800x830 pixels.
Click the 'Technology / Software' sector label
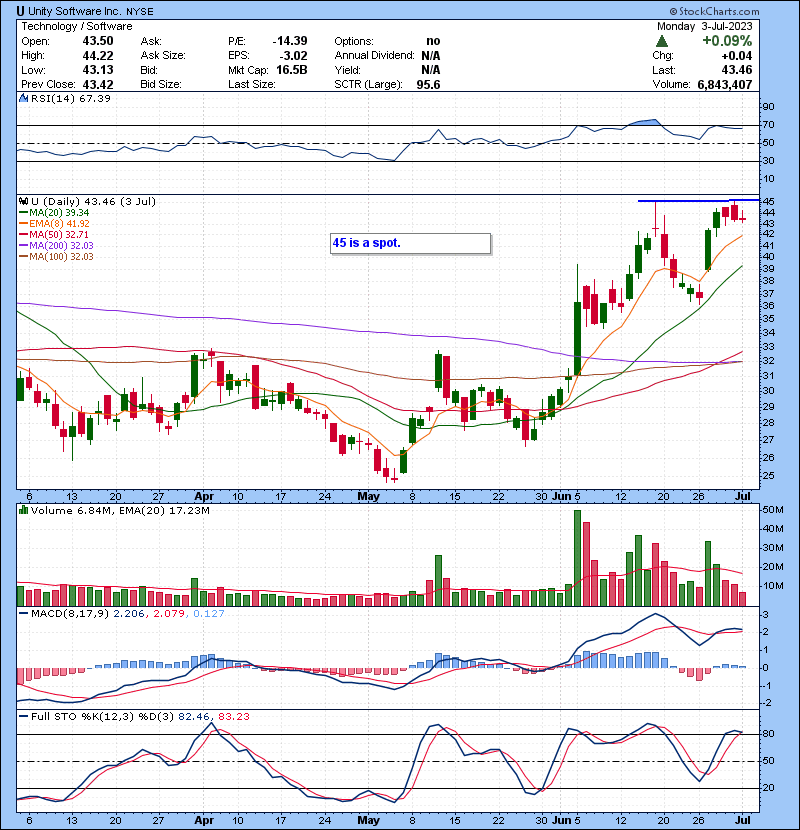(77, 26)
